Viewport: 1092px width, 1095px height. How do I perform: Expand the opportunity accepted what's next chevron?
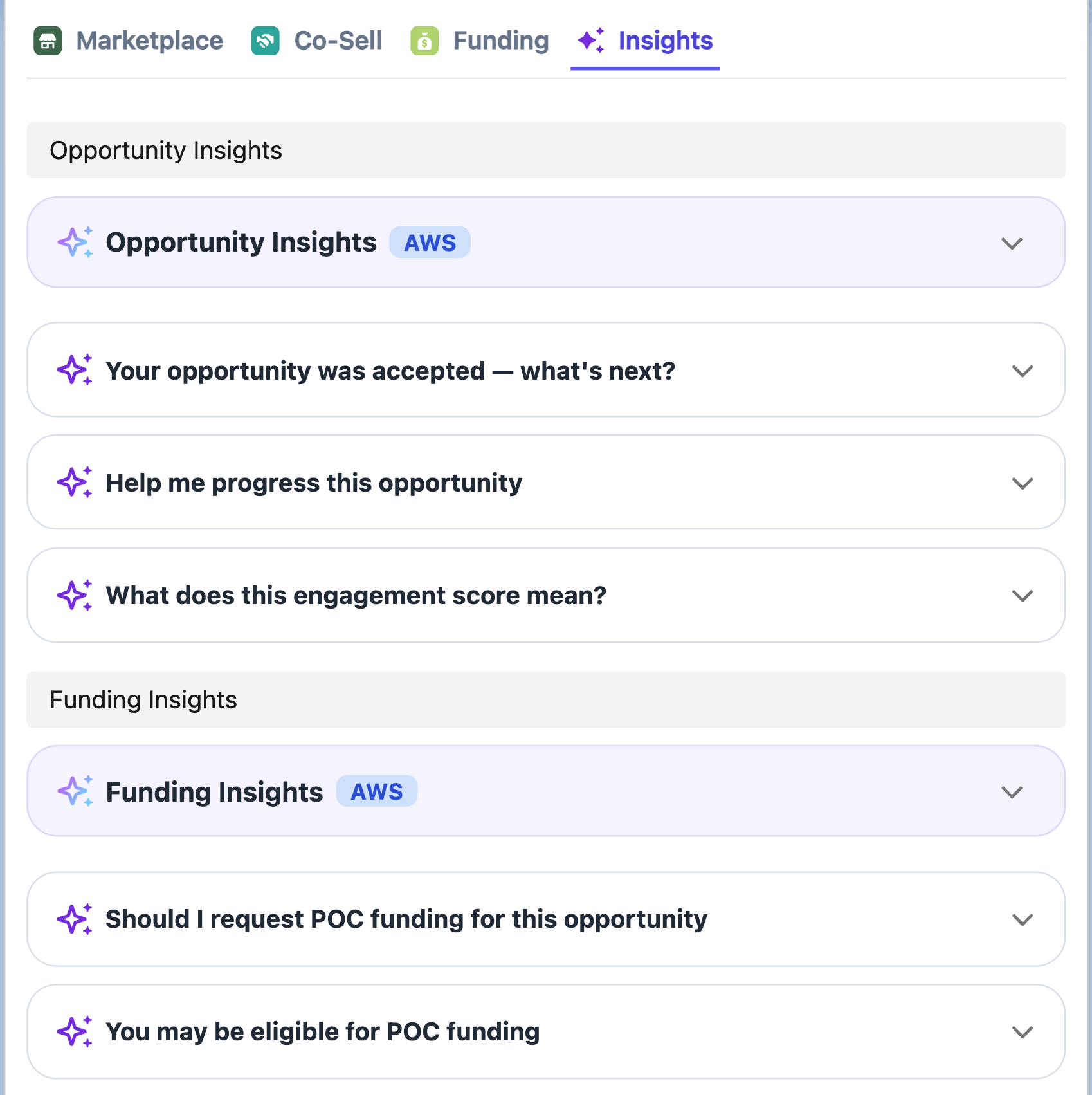[1022, 371]
